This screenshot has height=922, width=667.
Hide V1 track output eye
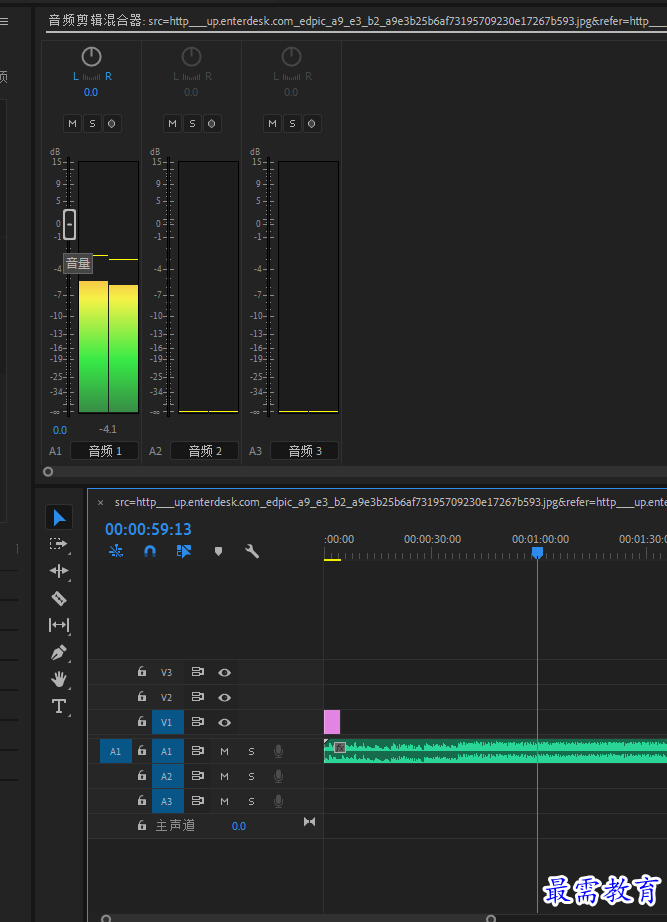pyautogui.click(x=224, y=722)
